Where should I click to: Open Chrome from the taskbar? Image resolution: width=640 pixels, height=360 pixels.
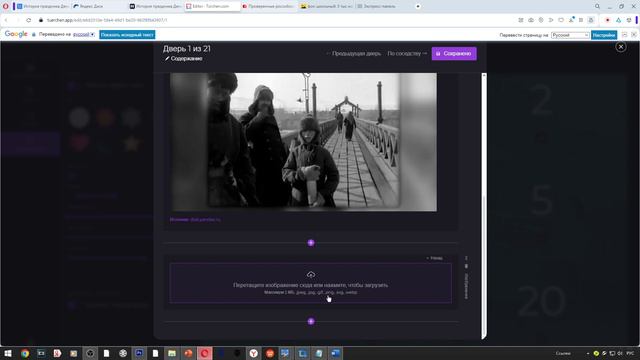tap(25, 353)
